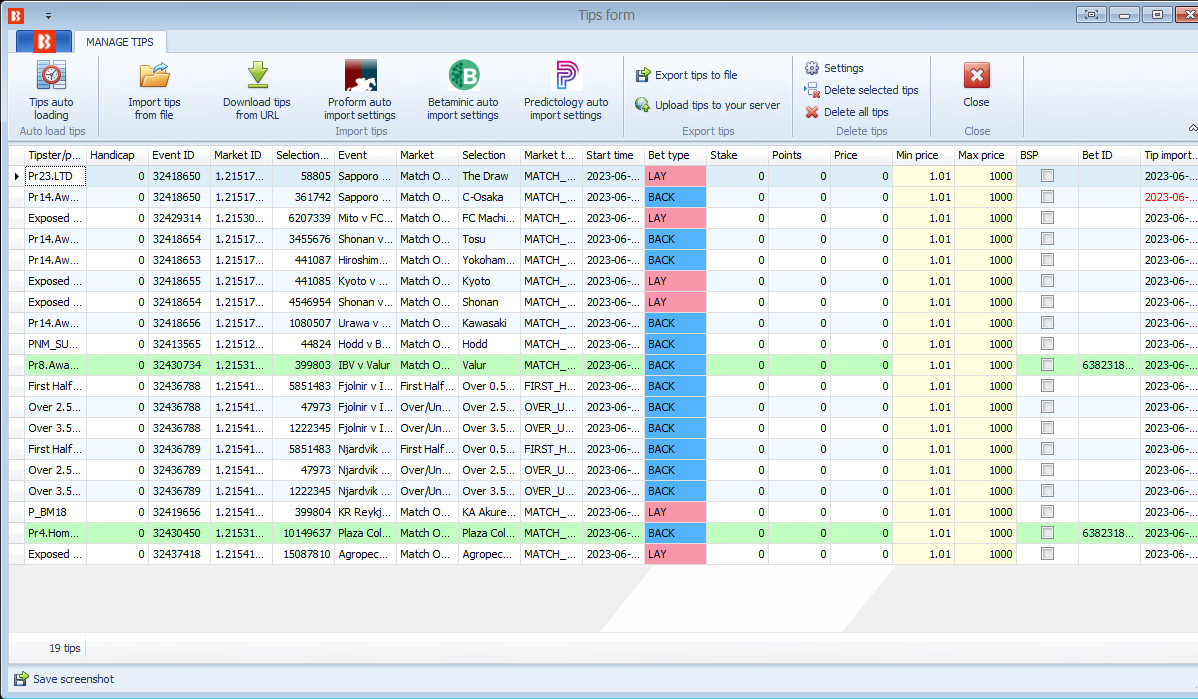Viewport: 1198px width, 699px height.
Task: Click Import tips from file
Action: click(154, 90)
